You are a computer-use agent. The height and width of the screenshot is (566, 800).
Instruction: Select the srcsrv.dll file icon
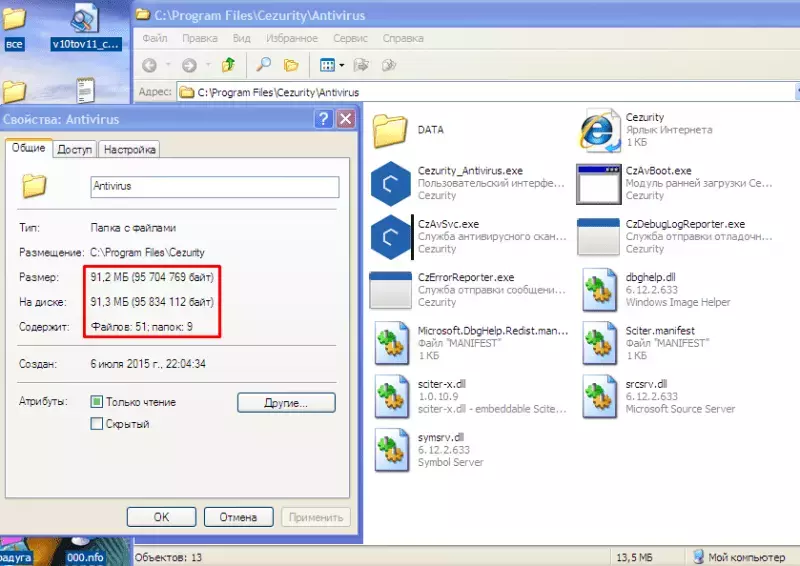coord(599,397)
